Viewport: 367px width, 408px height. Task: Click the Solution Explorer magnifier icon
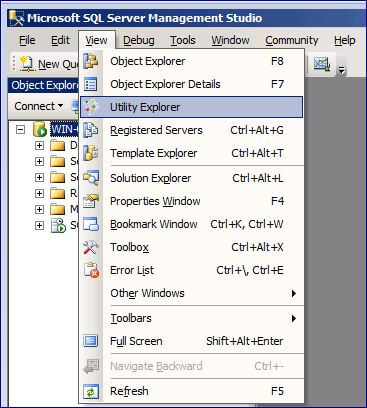pos(91,178)
